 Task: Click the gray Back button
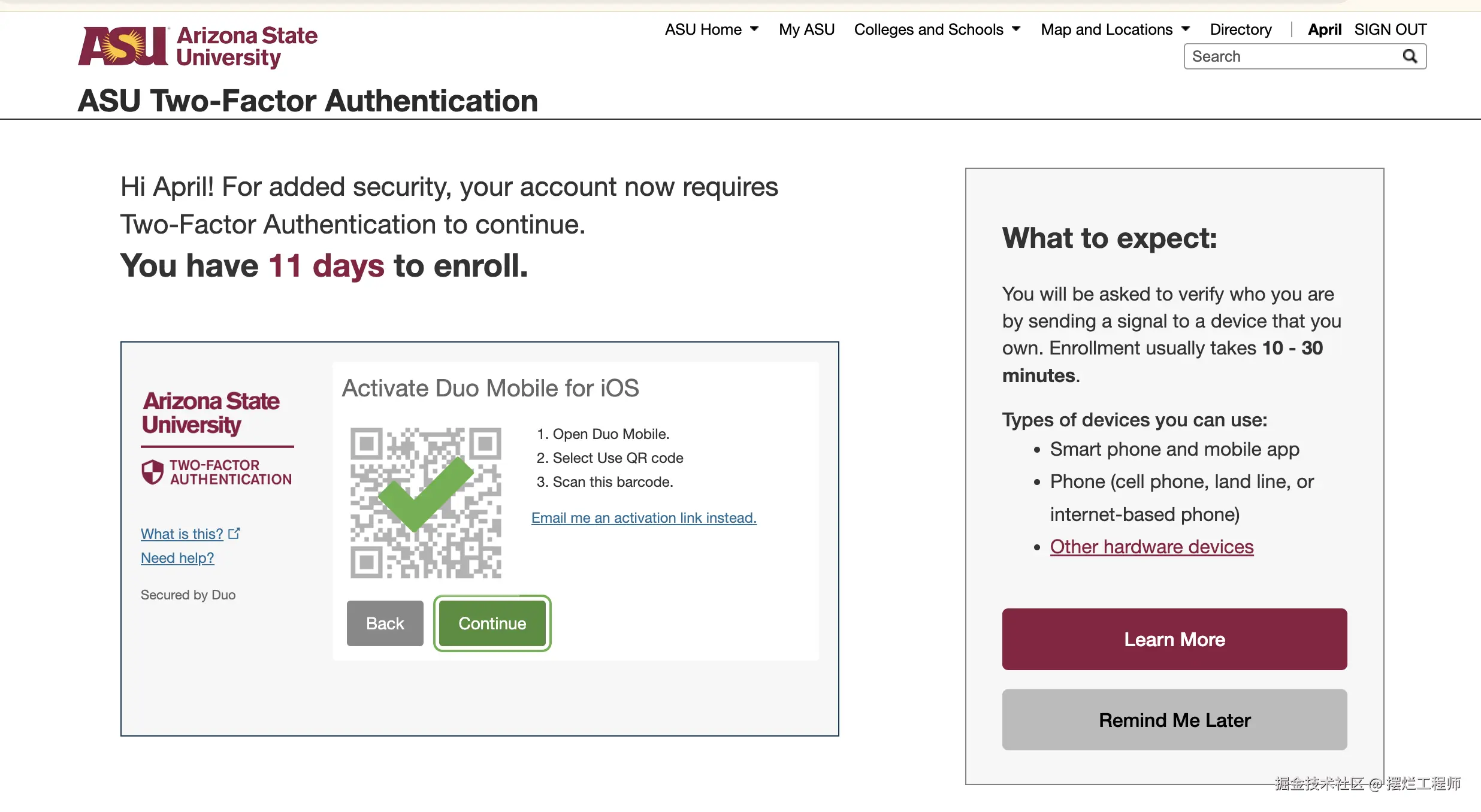(385, 623)
